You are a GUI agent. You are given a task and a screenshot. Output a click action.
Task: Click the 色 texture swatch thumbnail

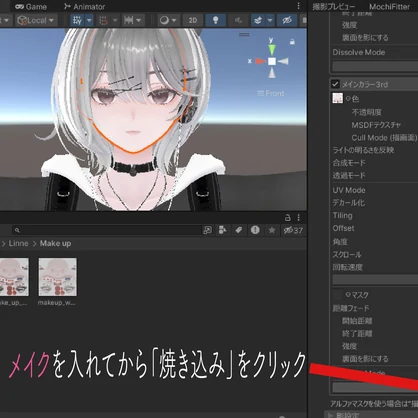click(x=338, y=98)
